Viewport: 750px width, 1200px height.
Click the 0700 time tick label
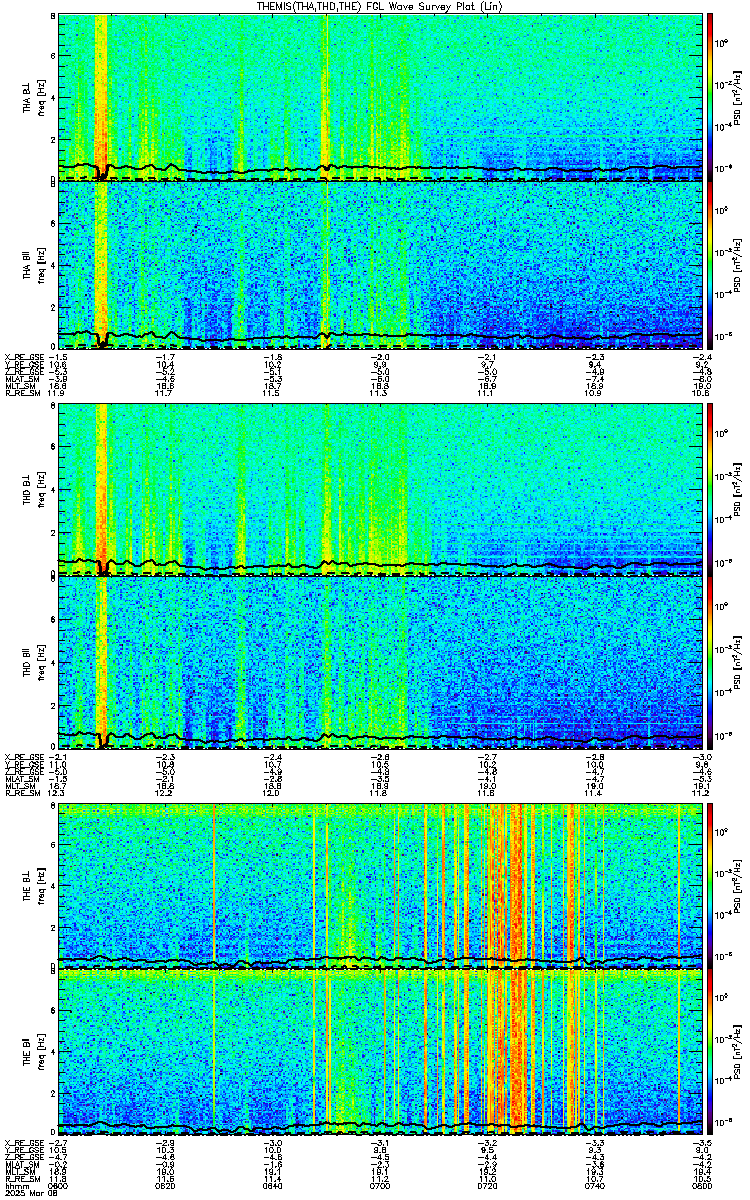point(379,1186)
